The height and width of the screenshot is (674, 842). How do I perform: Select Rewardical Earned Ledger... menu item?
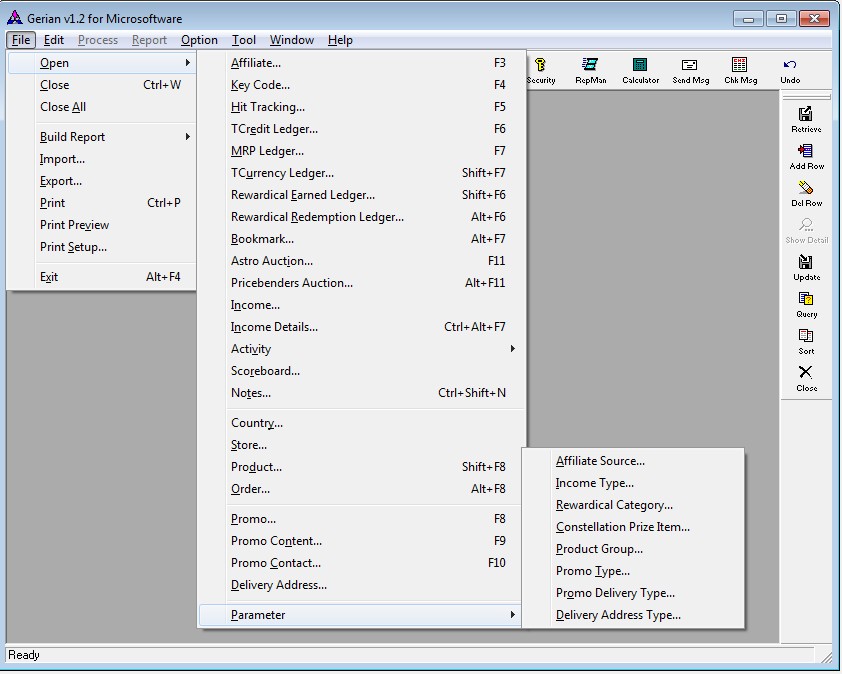pos(303,195)
